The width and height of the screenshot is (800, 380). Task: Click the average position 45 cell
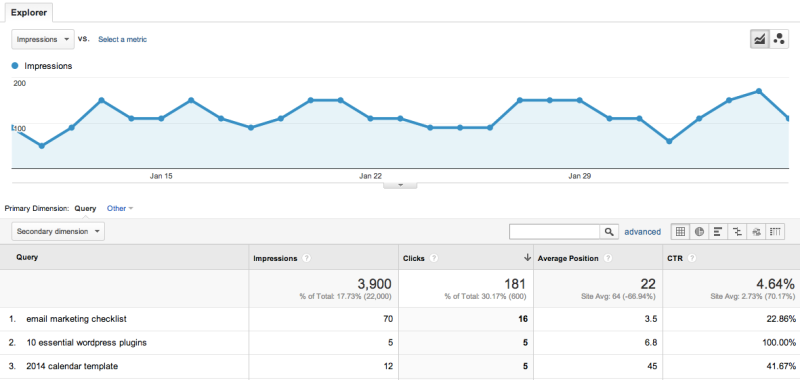(x=653, y=366)
